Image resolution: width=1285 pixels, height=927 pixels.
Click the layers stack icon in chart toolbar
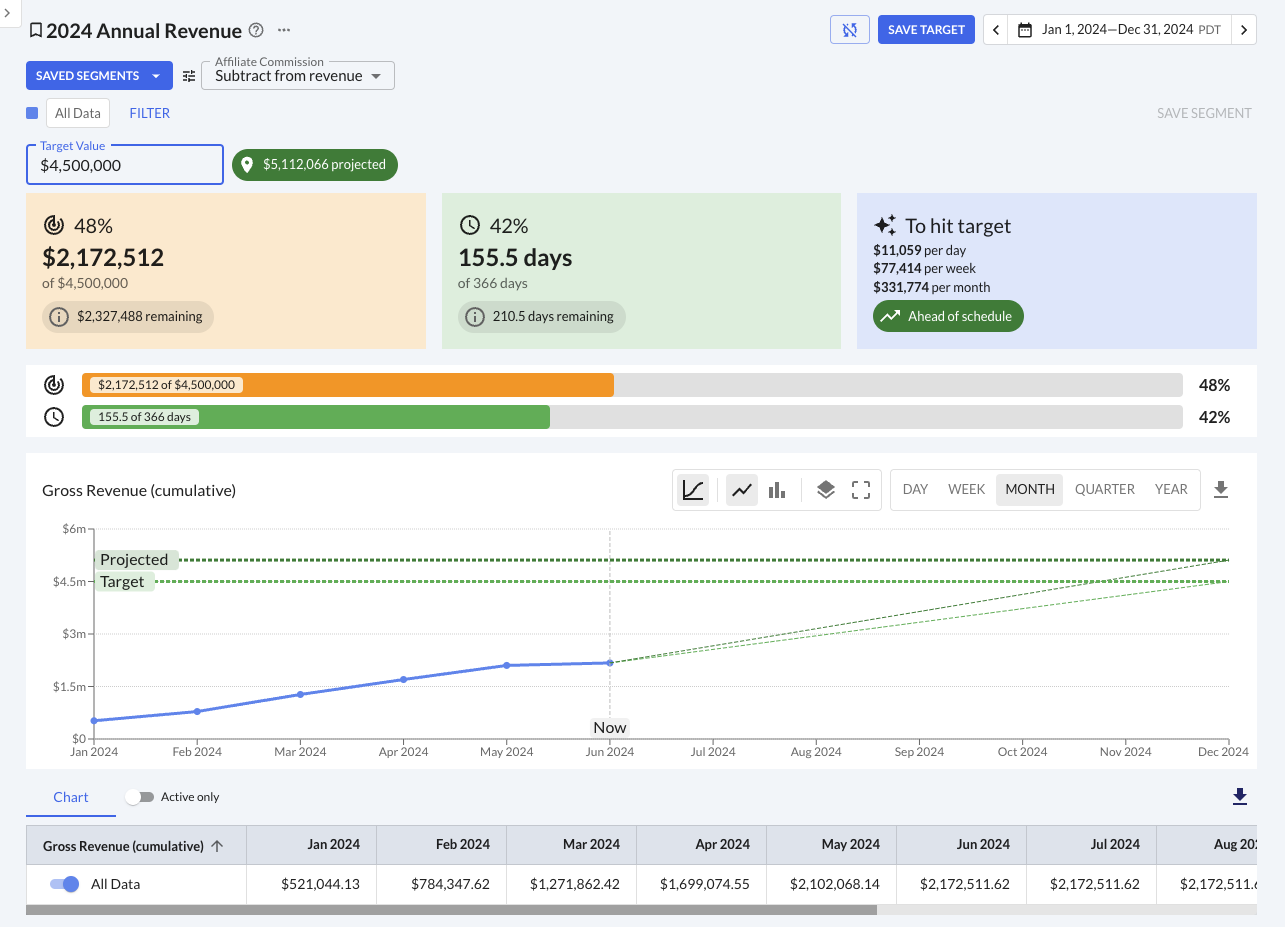click(x=825, y=490)
